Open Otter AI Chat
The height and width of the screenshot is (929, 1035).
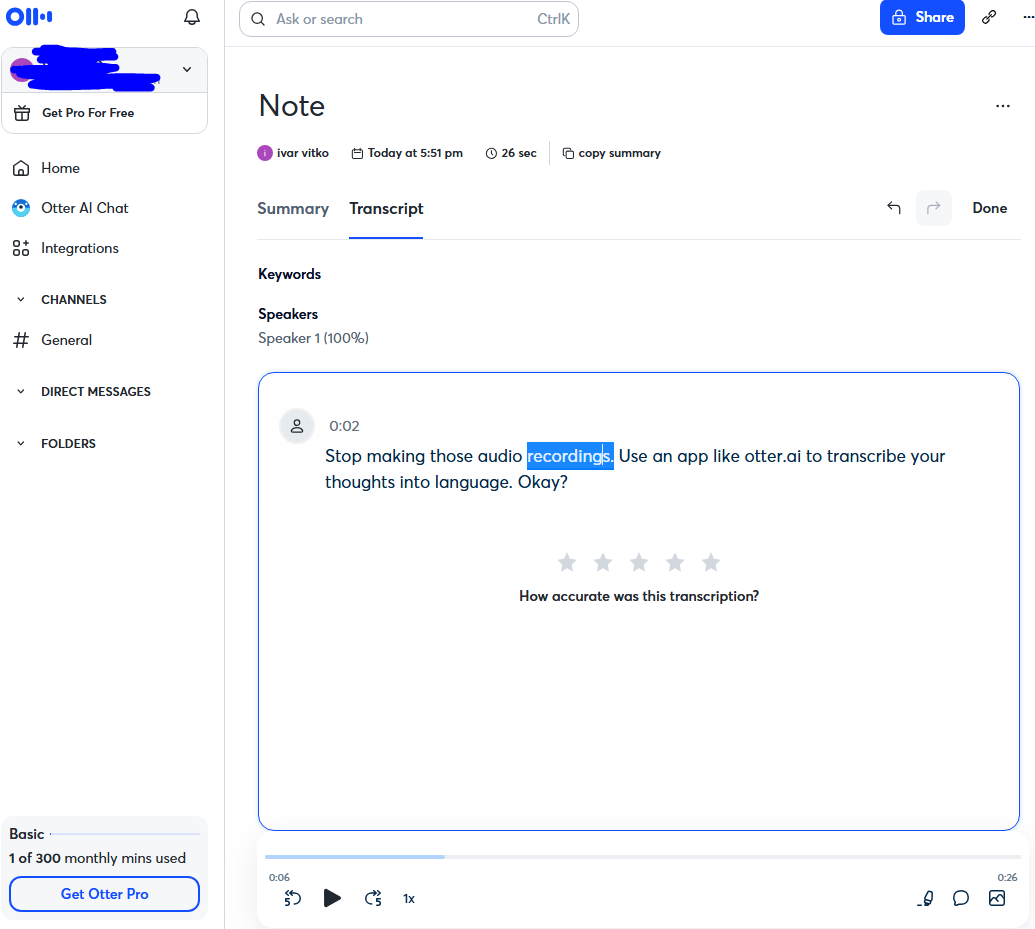71,208
